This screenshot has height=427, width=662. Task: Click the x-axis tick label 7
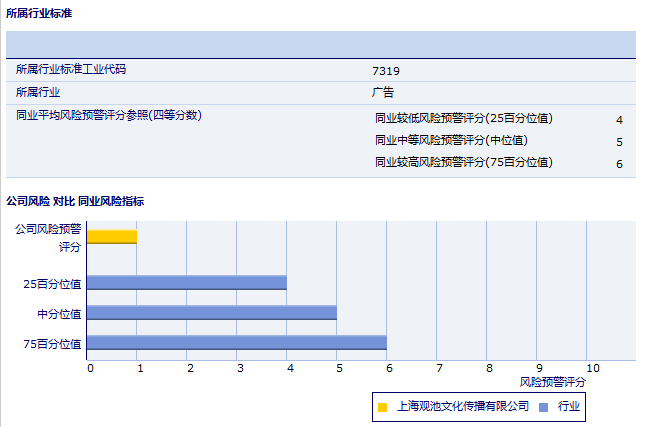[439, 368]
